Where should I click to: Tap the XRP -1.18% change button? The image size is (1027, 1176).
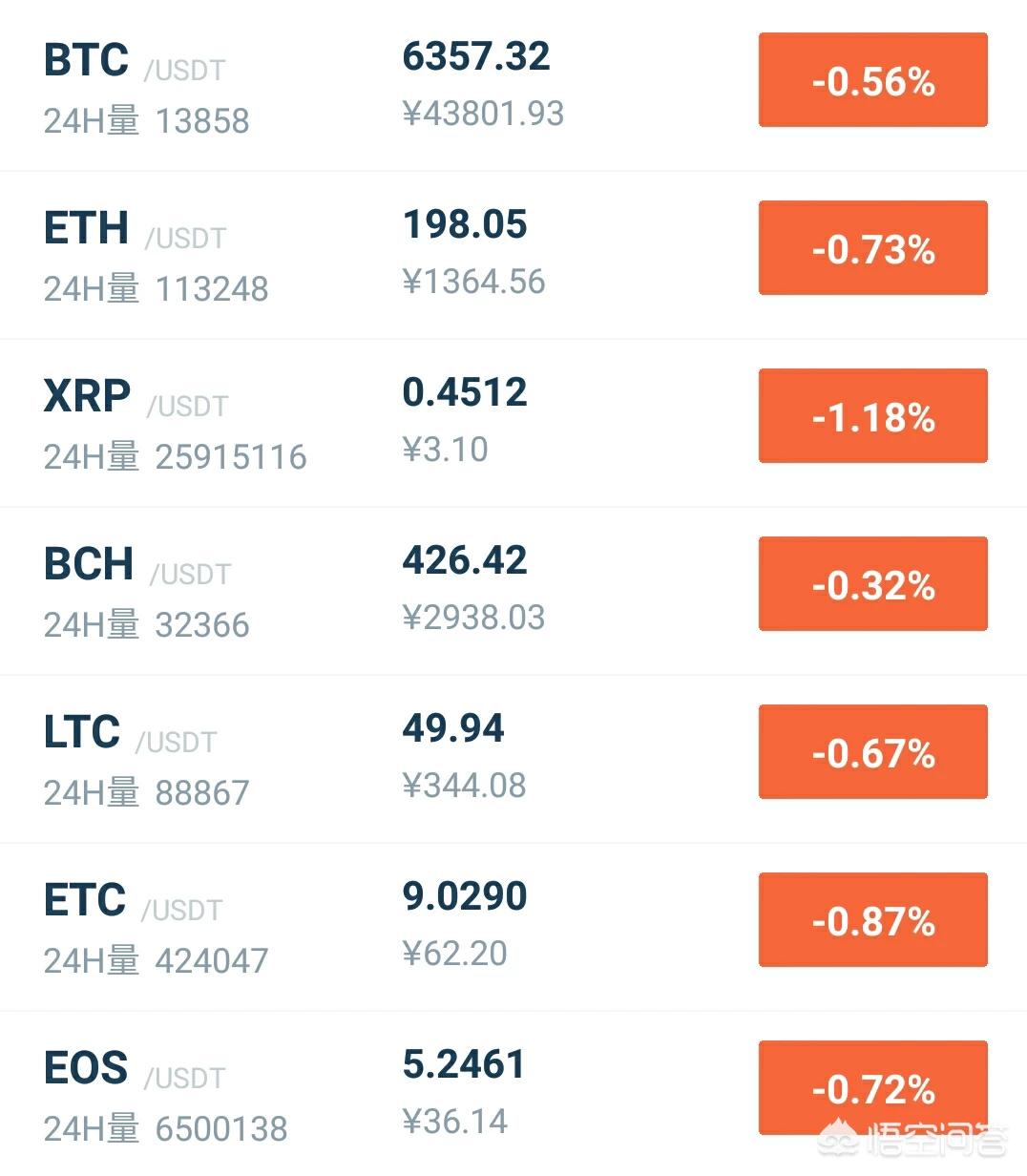coord(872,416)
